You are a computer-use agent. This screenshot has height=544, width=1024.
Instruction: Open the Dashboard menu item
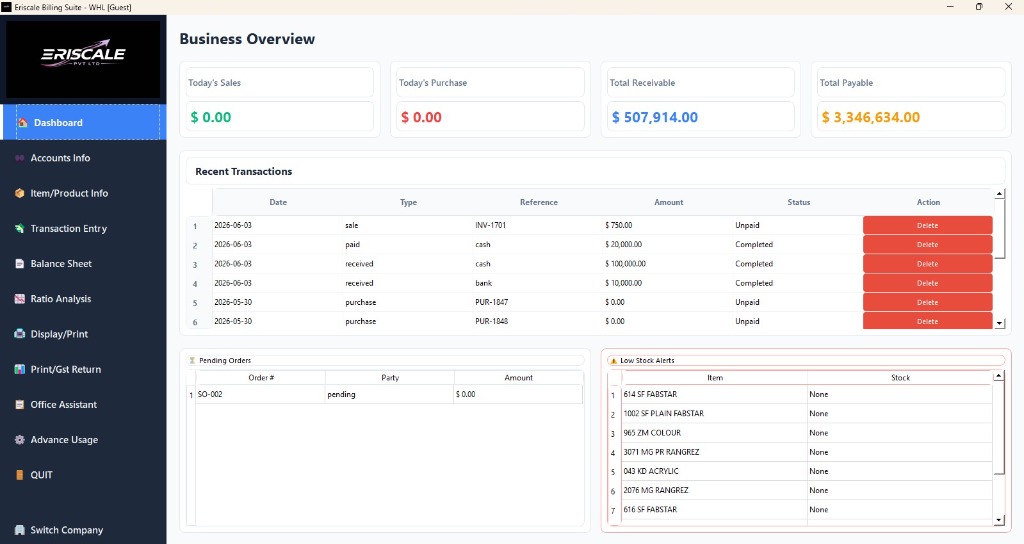coord(83,122)
